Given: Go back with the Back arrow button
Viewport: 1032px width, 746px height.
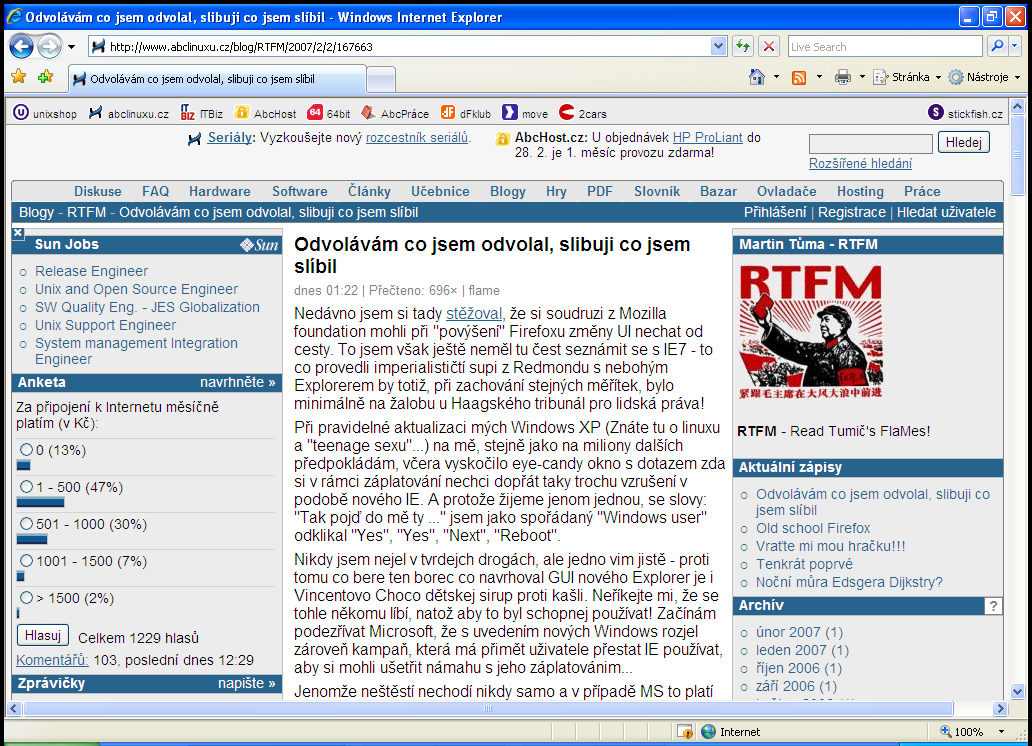Looking at the screenshot, I should (x=21, y=46).
